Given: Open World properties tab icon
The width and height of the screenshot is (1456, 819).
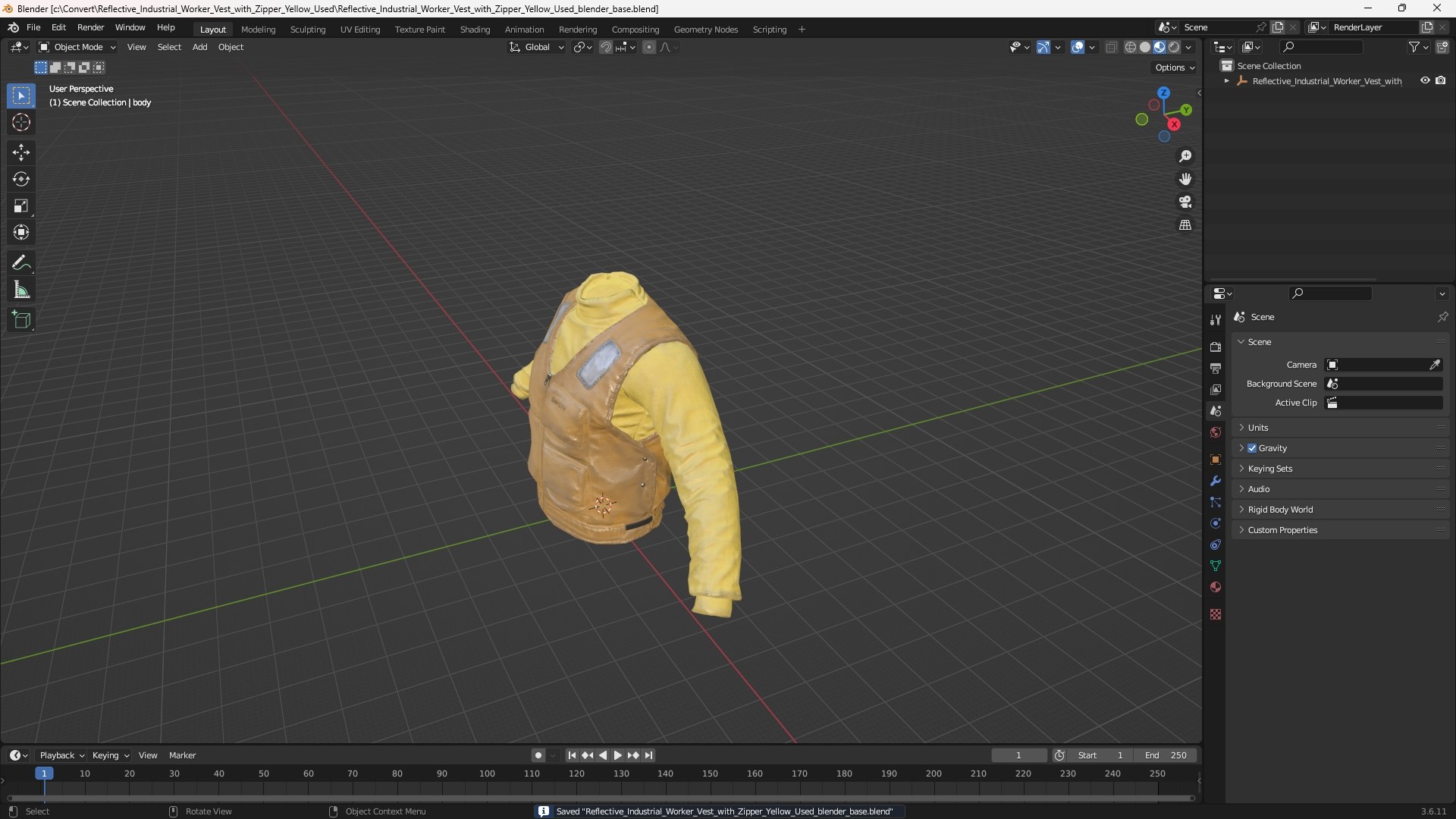Looking at the screenshot, I should pos(1216,432).
